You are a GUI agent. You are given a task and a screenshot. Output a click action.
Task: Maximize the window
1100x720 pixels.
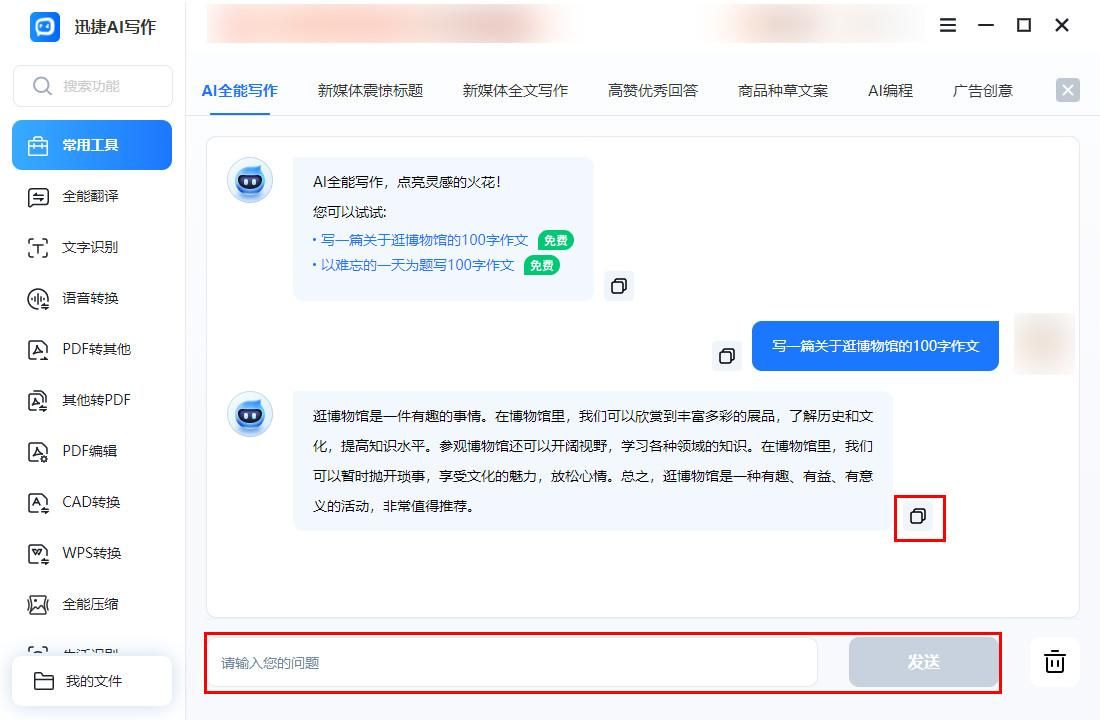click(x=1024, y=25)
